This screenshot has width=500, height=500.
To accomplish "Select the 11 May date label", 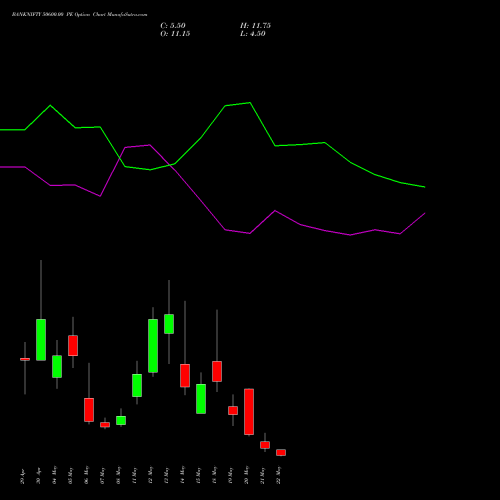I will click(134, 475).
